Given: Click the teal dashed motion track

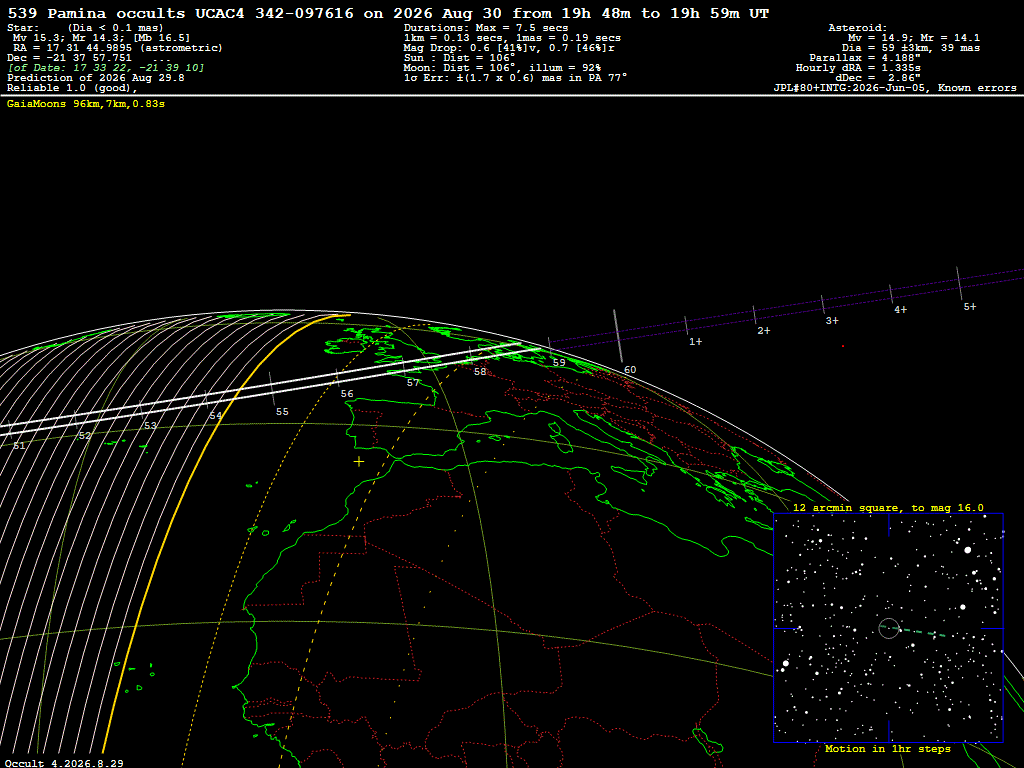Looking at the screenshot, I should pyautogui.click(x=927, y=632).
